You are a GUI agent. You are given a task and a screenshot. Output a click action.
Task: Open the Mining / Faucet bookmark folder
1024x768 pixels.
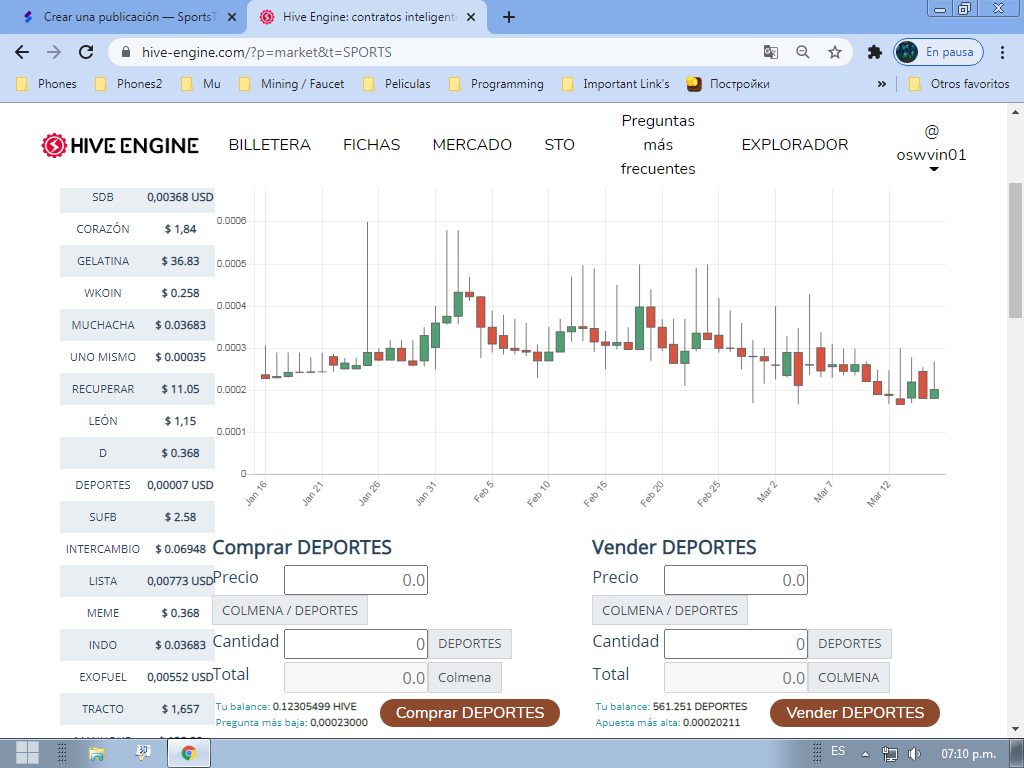tap(292, 84)
